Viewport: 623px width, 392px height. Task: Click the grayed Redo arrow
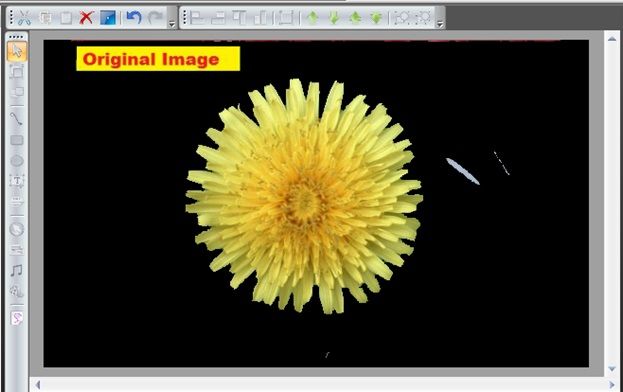click(x=155, y=17)
